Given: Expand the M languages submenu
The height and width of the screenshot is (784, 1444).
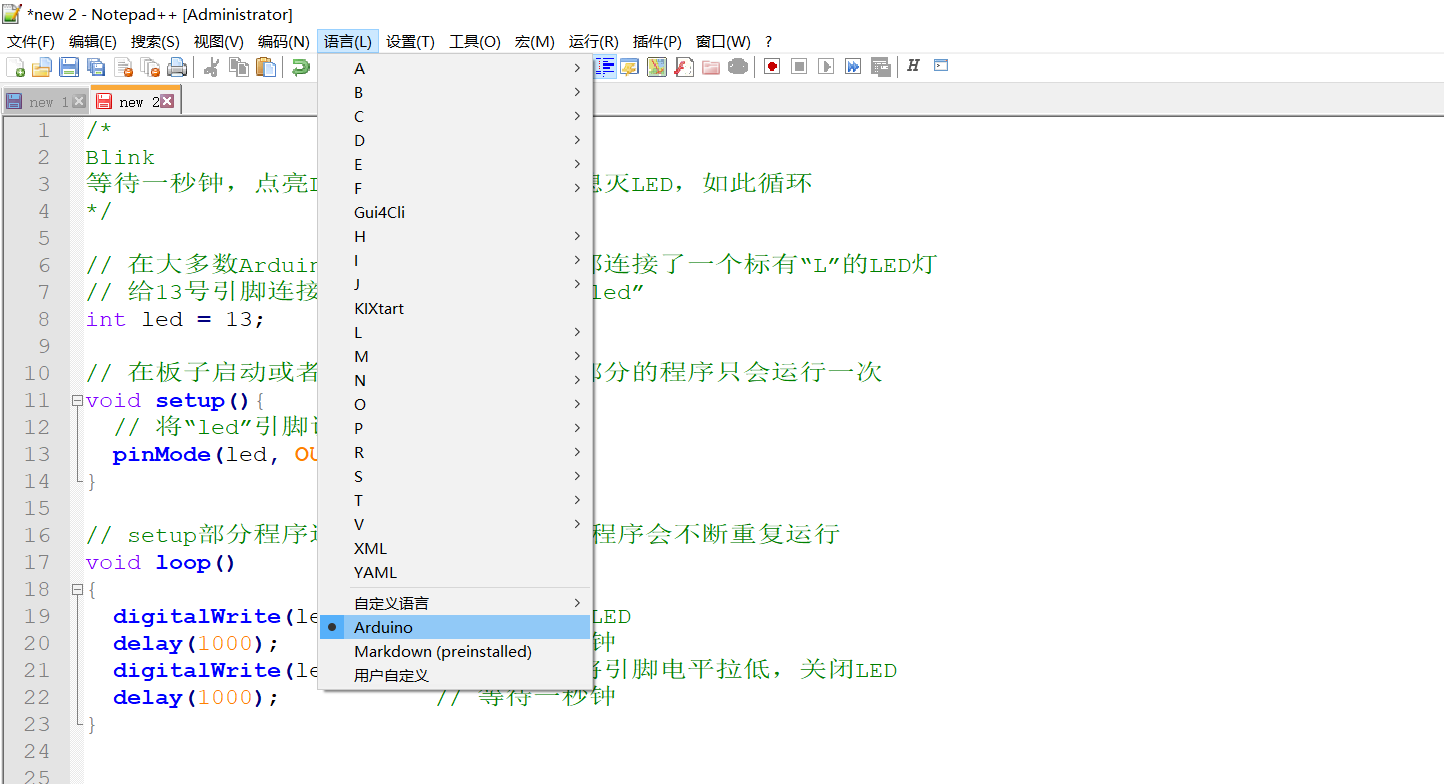Looking at the screenshot, I should [455, 356].
